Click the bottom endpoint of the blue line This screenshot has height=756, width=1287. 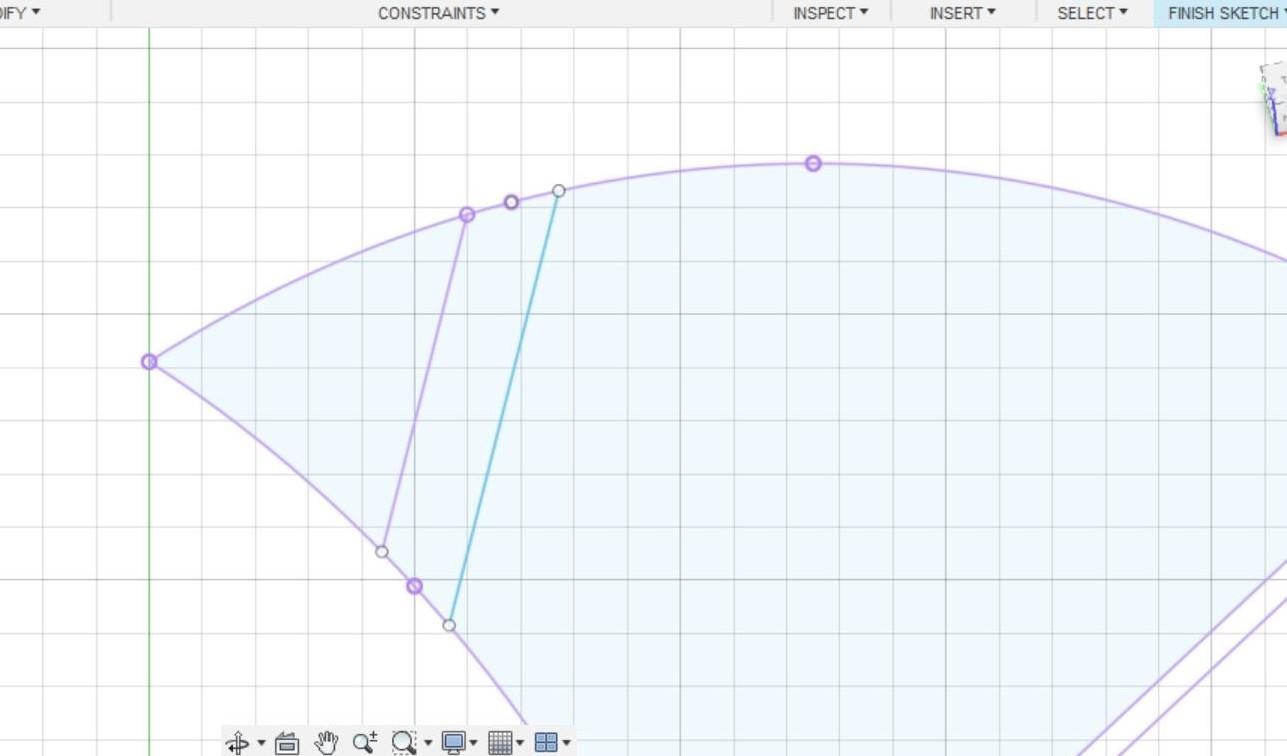coord(449,625)
